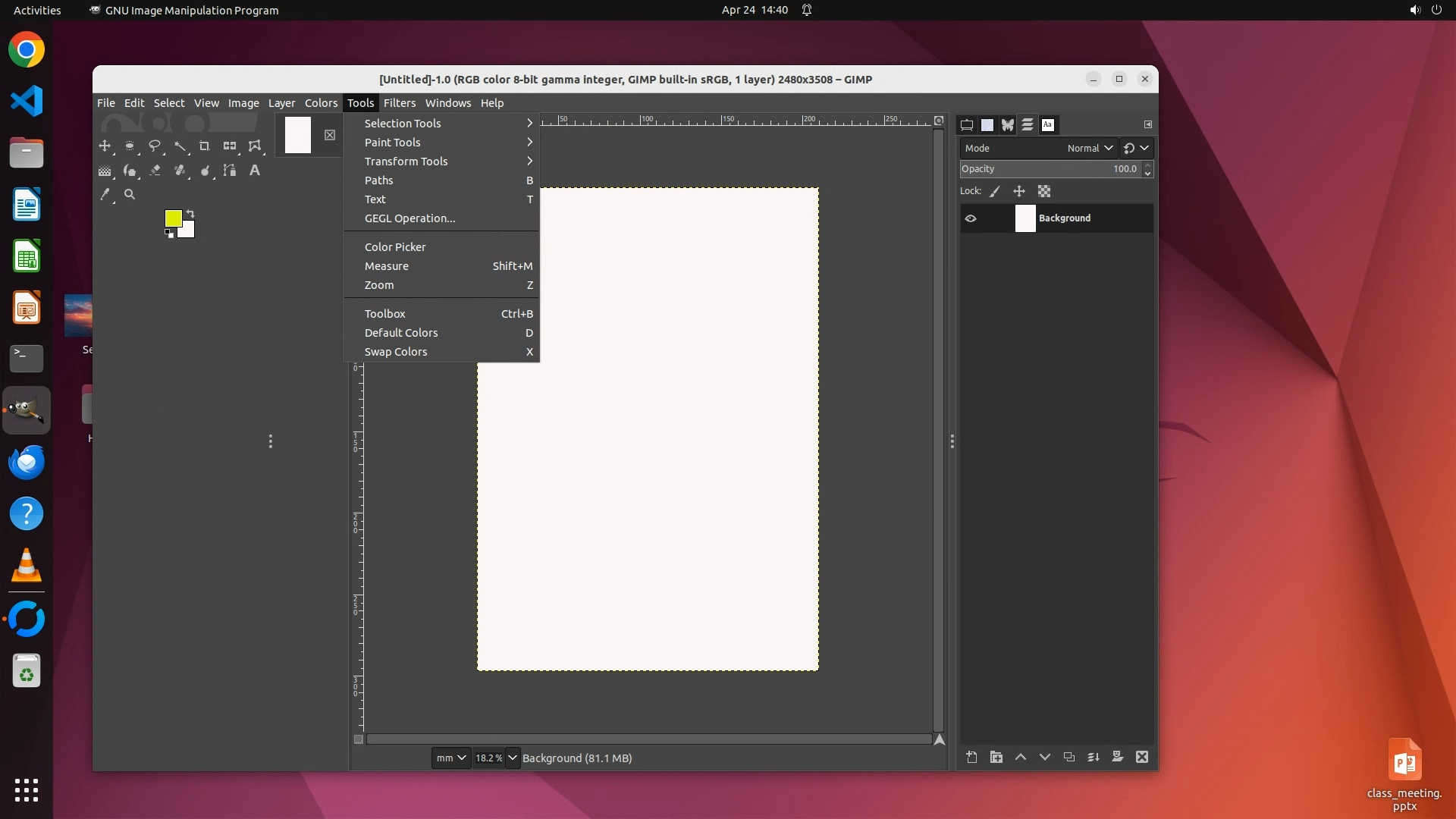Viewport: 1456px width, 819px height.
Task: Open the layer Mode Normal dropdown
Action: tap(1090, 148)
